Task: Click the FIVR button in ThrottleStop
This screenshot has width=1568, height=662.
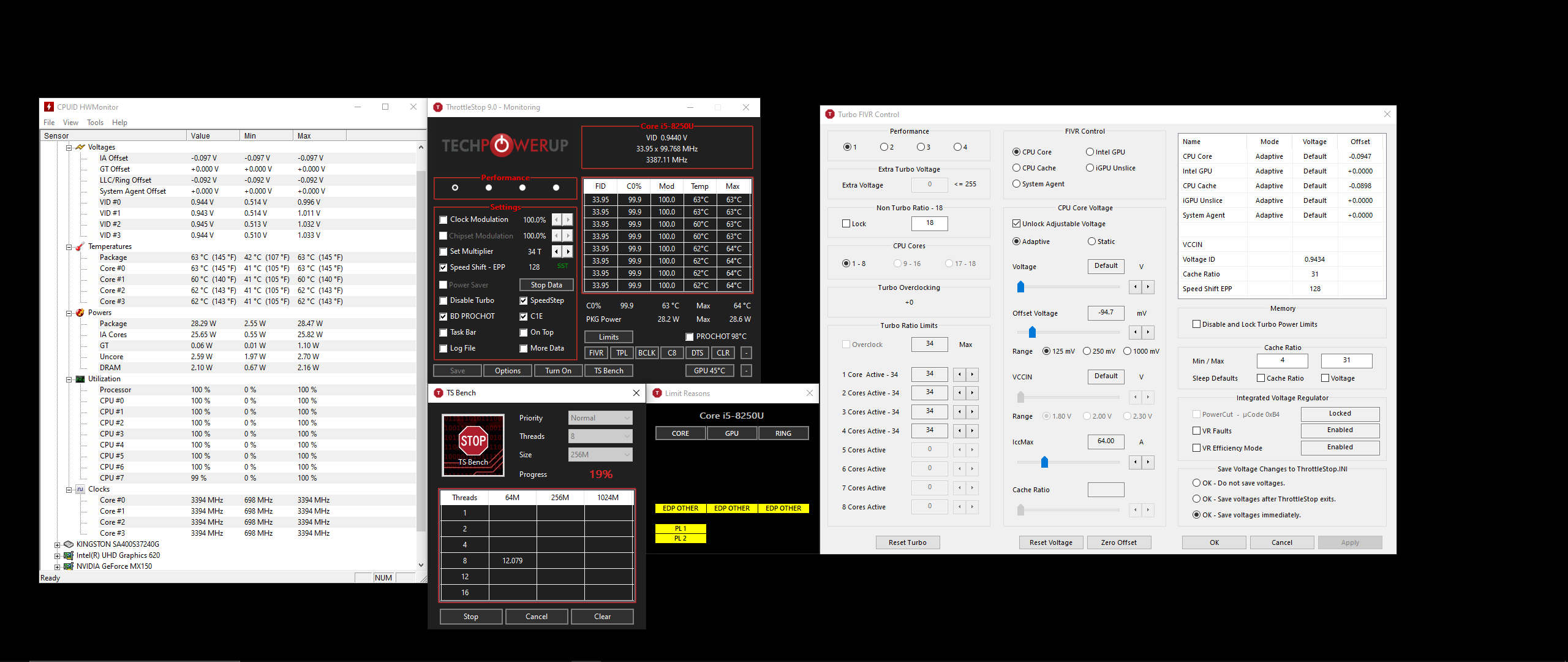Action: point(596,353)
